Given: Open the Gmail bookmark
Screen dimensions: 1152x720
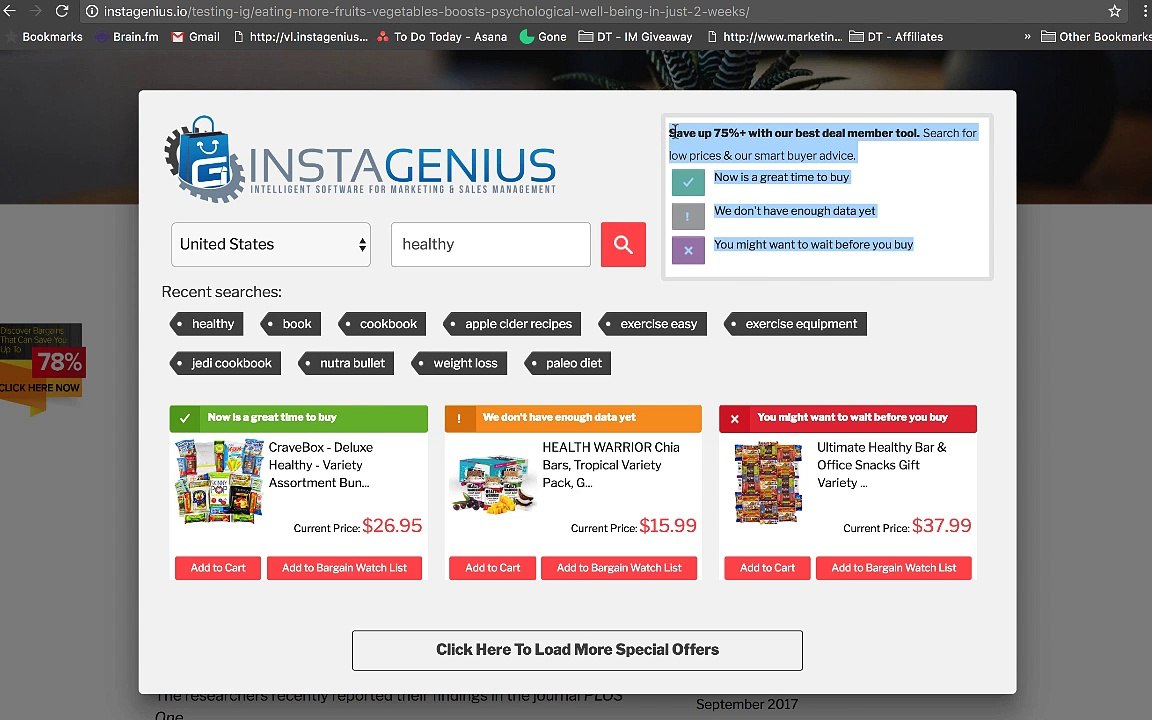Looking at the screenshot, I should (195, 37).
